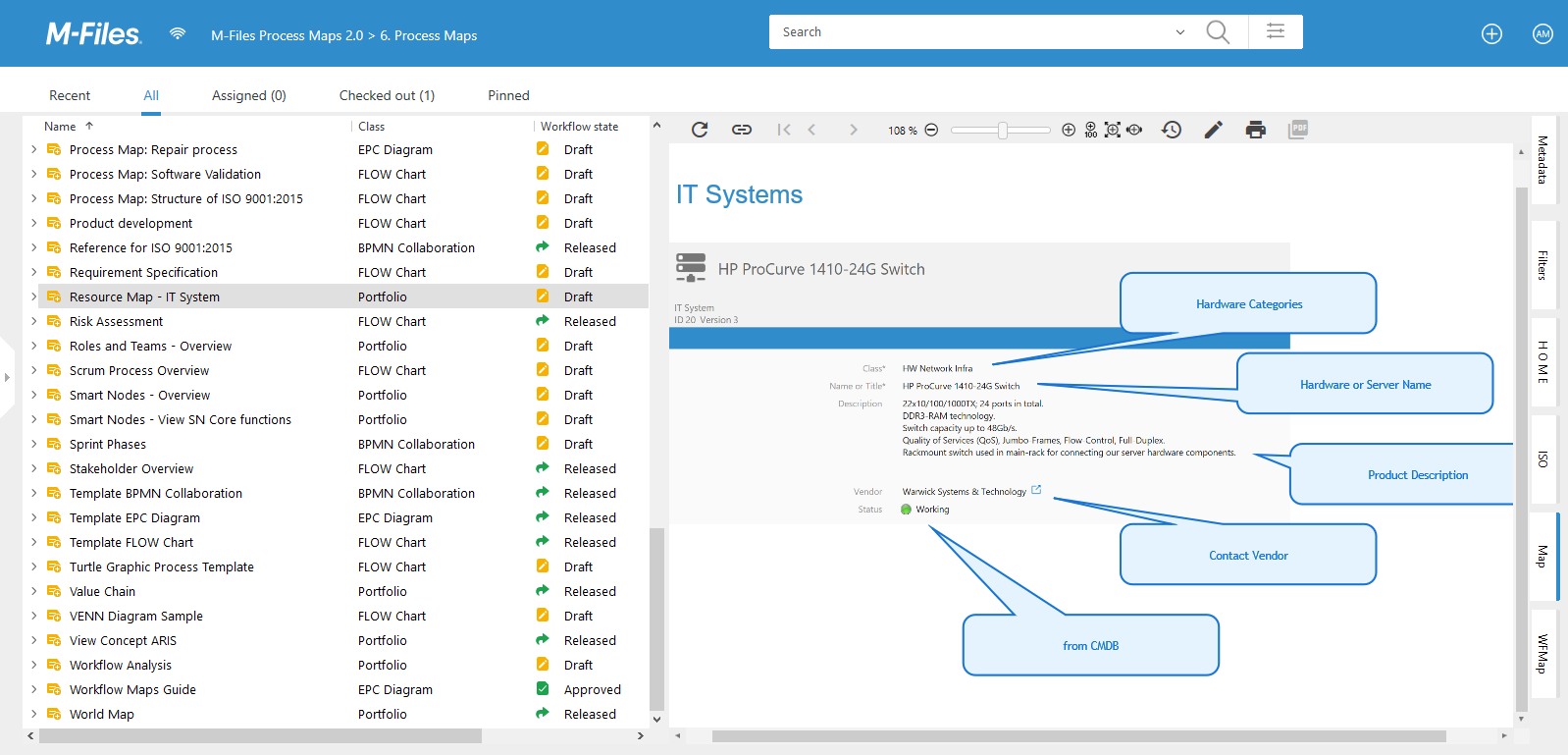Image resolution: width=1568 pixels, height=755 pixels.
Task: Open the Metadata side panel tab
Action: (x=1542, y=160)
